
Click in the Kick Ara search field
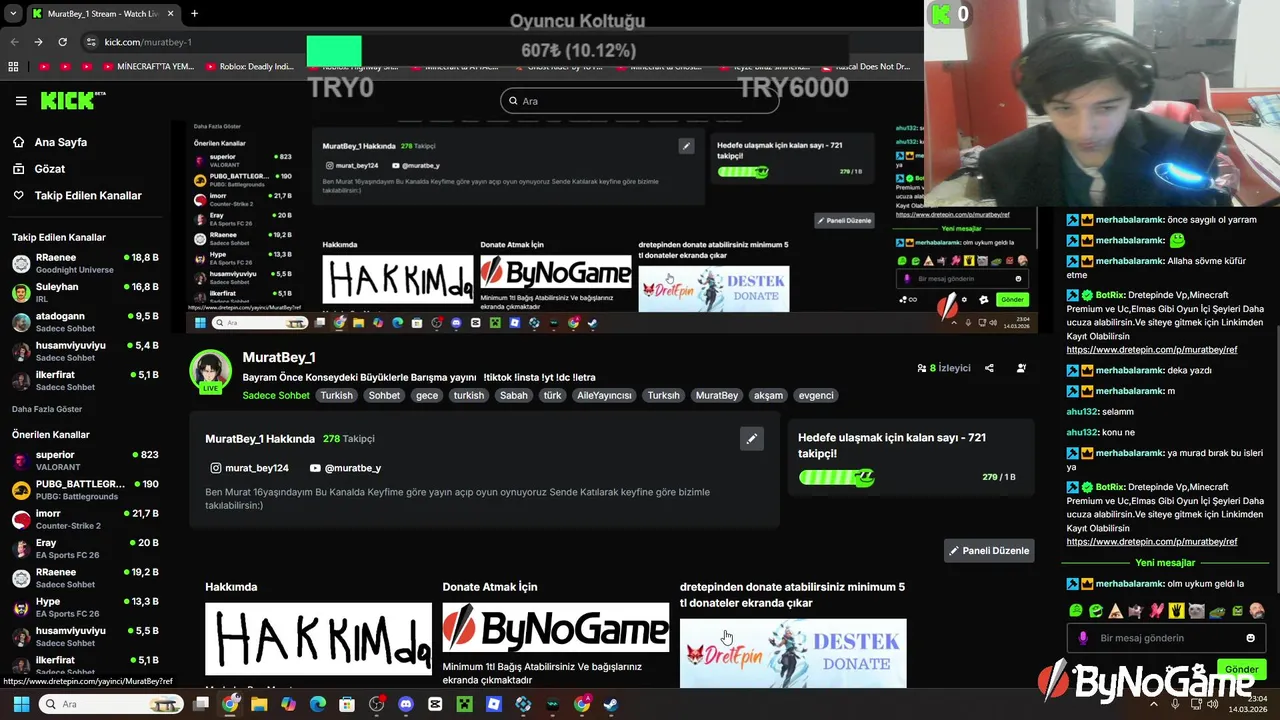click(639, 101)
